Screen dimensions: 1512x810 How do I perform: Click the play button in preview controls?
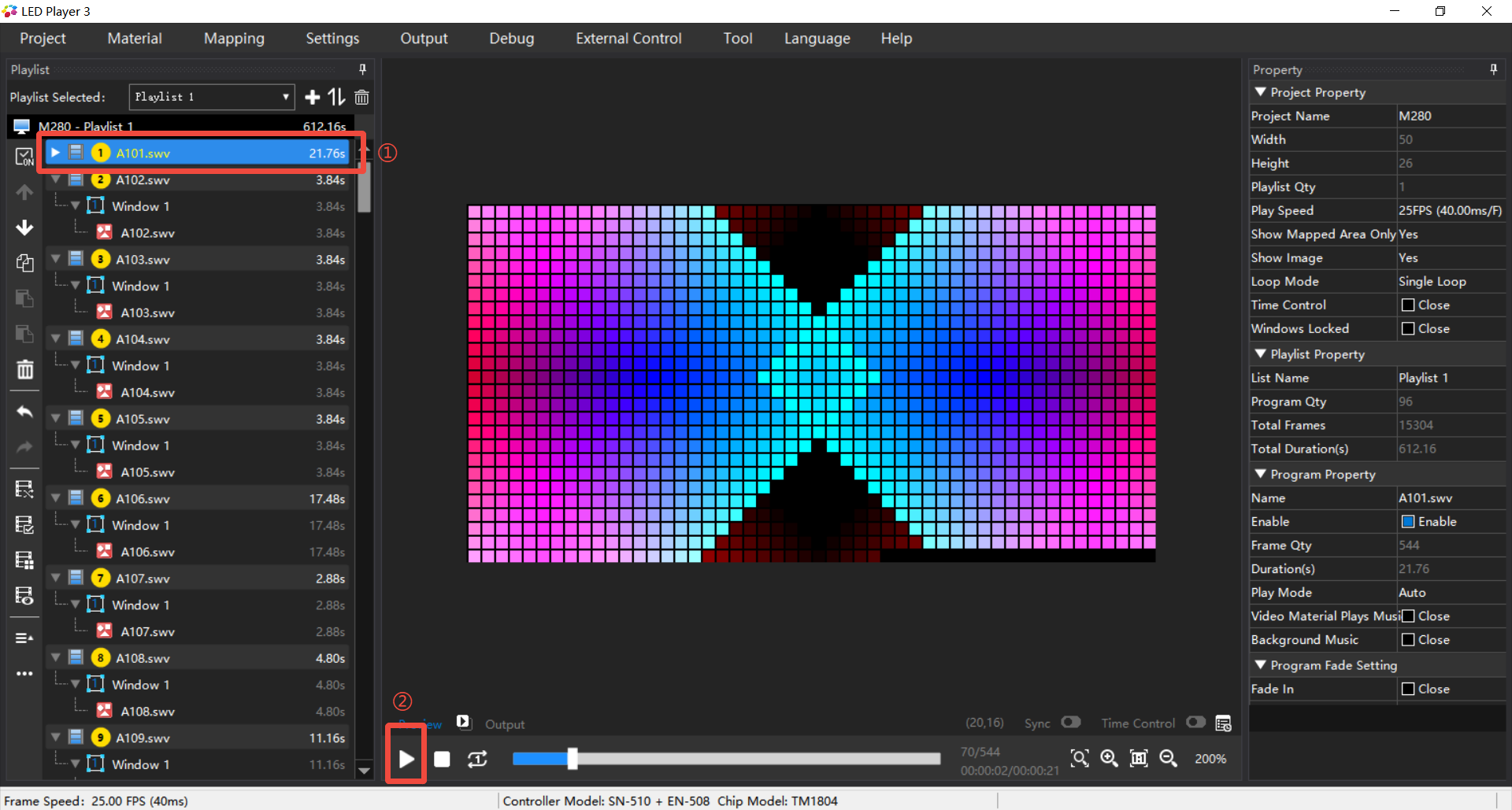click(x=406, y=759)
